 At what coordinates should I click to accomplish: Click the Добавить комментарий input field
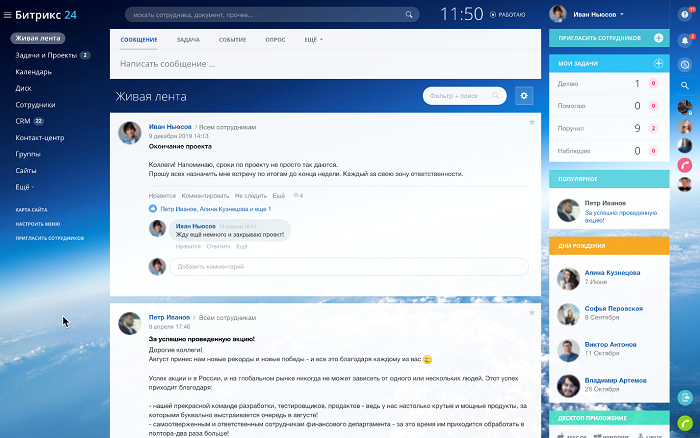click(350, 266)
